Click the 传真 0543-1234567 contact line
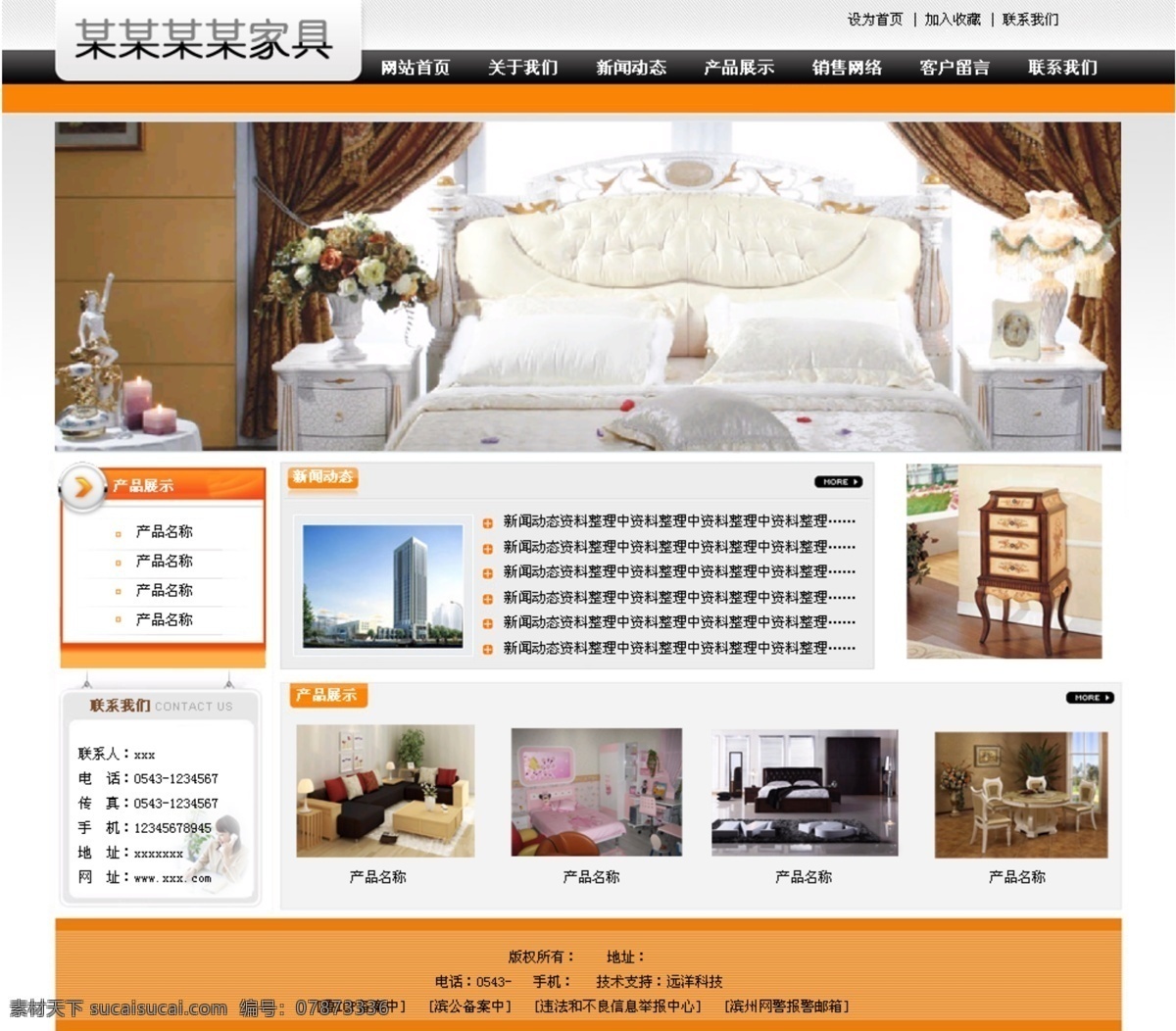The height and width of the screenshot is (1031, 1176). pyautogui.click(x=148, y=804)
